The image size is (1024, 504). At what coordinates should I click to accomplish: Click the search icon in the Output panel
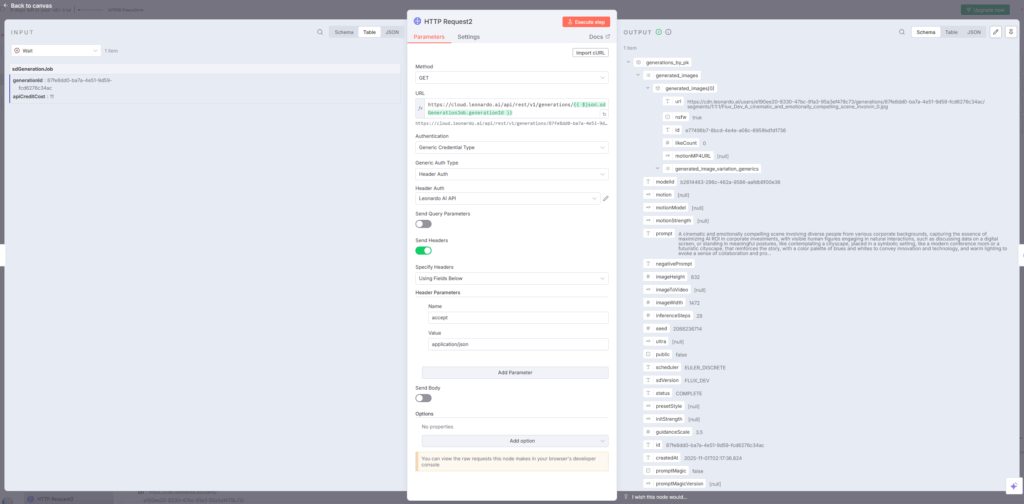(x=899, y=32)
